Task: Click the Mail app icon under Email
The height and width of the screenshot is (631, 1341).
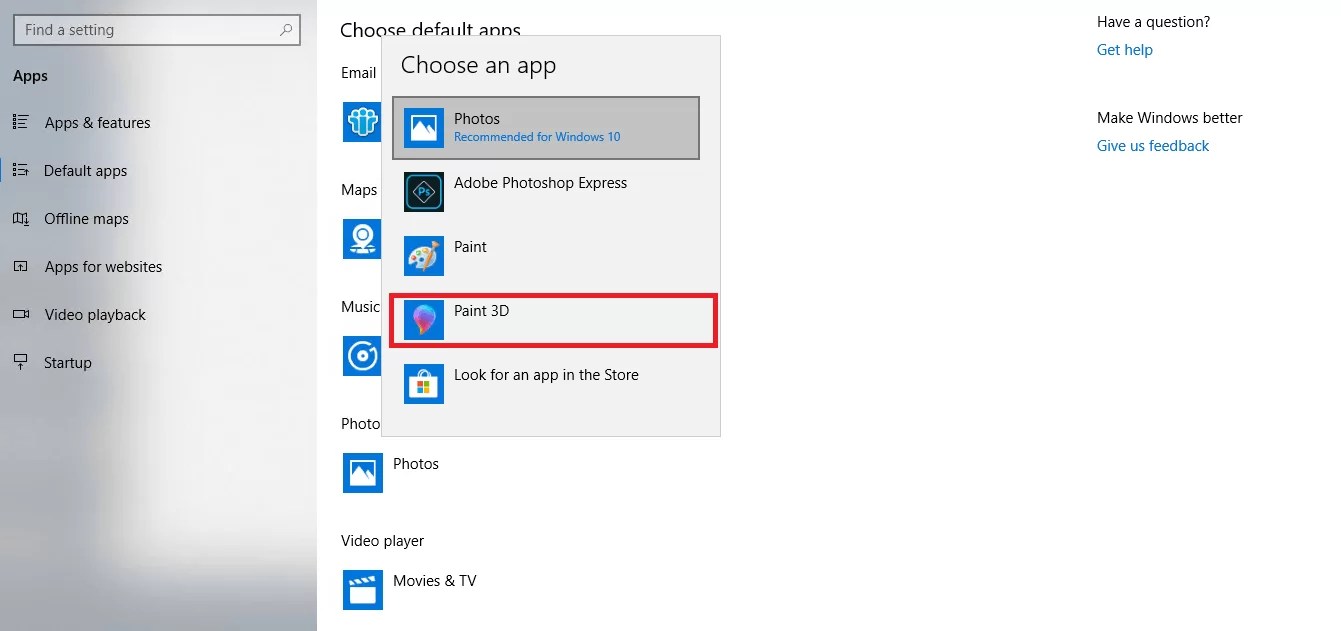Action: [x=361, y=122]
